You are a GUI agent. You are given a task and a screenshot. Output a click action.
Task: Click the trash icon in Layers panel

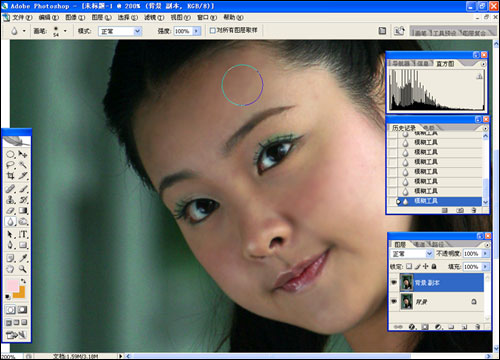[478, 327]
